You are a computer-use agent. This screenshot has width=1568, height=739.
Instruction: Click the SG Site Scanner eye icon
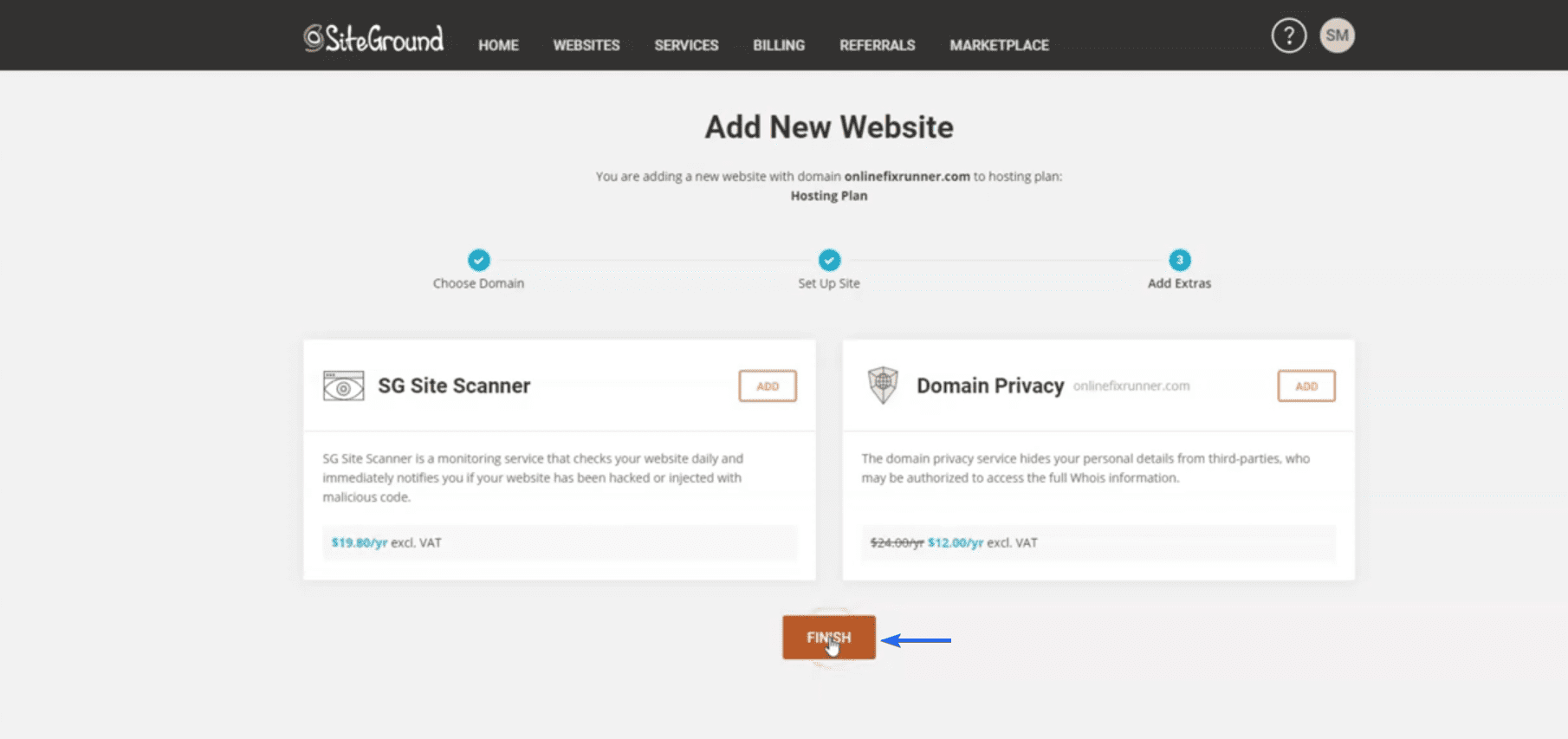[x=343, y=386]
